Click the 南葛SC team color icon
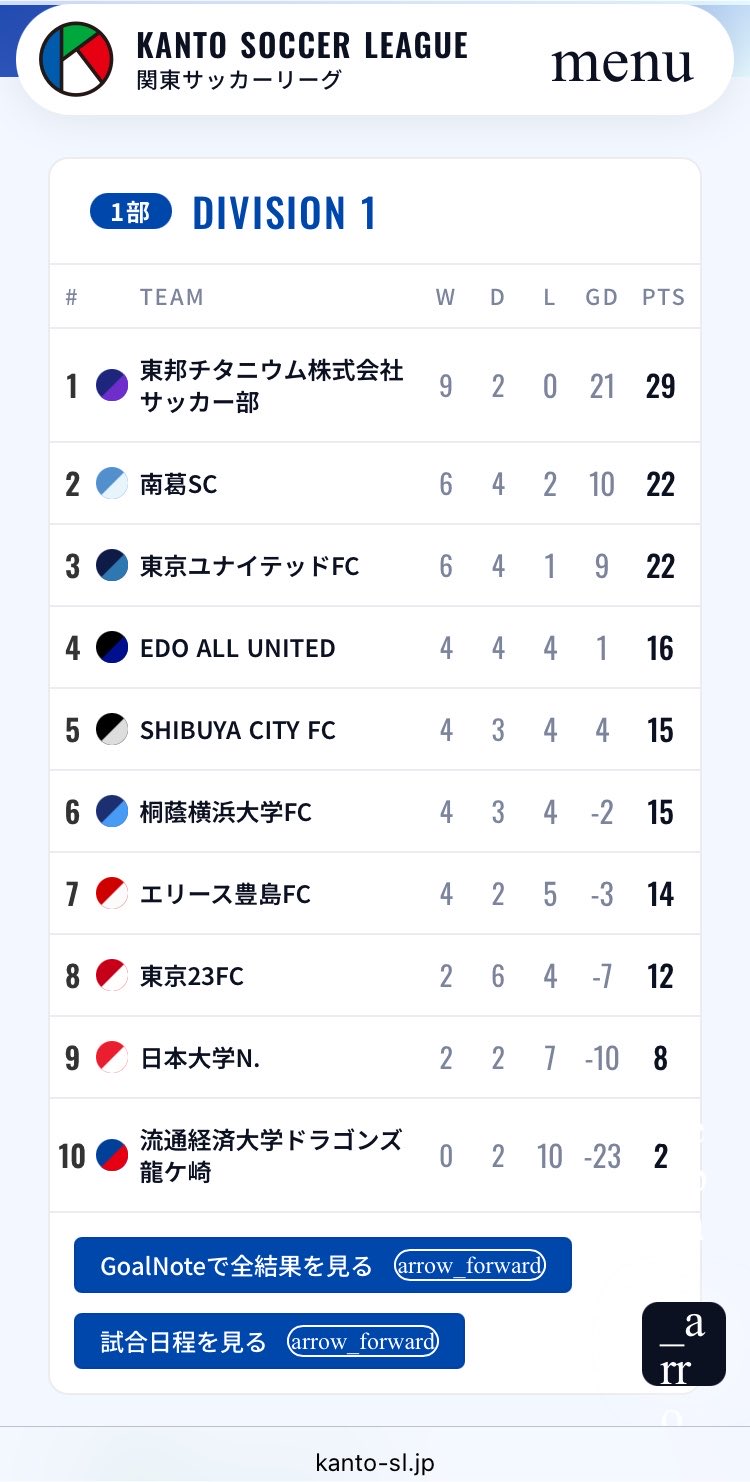750x1482 pixels. coord(112,484)
